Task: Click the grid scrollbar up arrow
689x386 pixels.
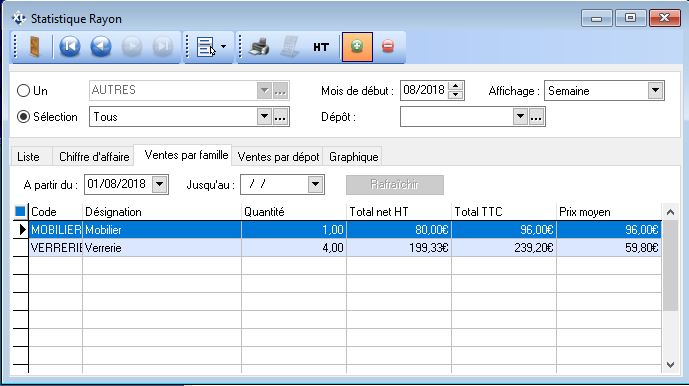Action: [x=670, y=212]
